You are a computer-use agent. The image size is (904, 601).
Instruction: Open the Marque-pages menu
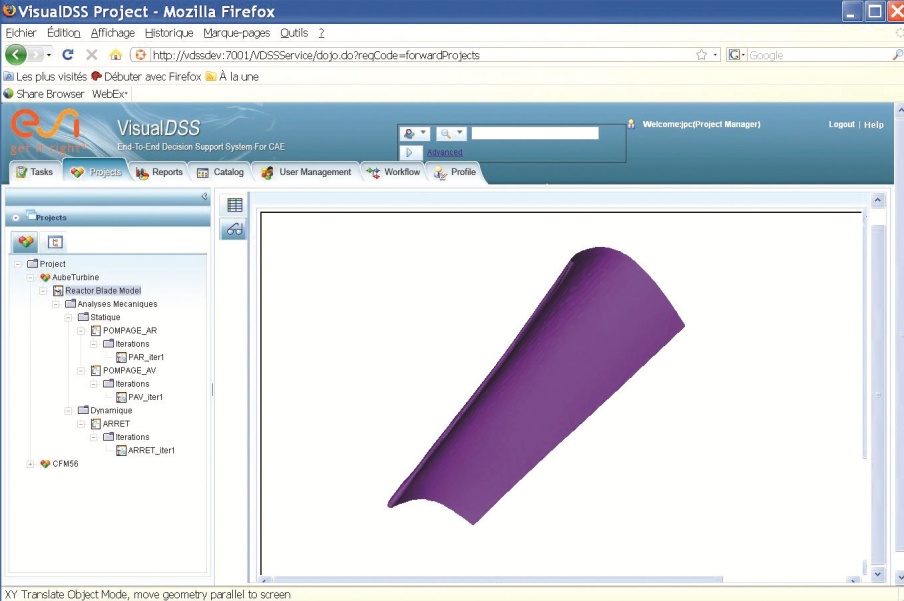[236, 33]
